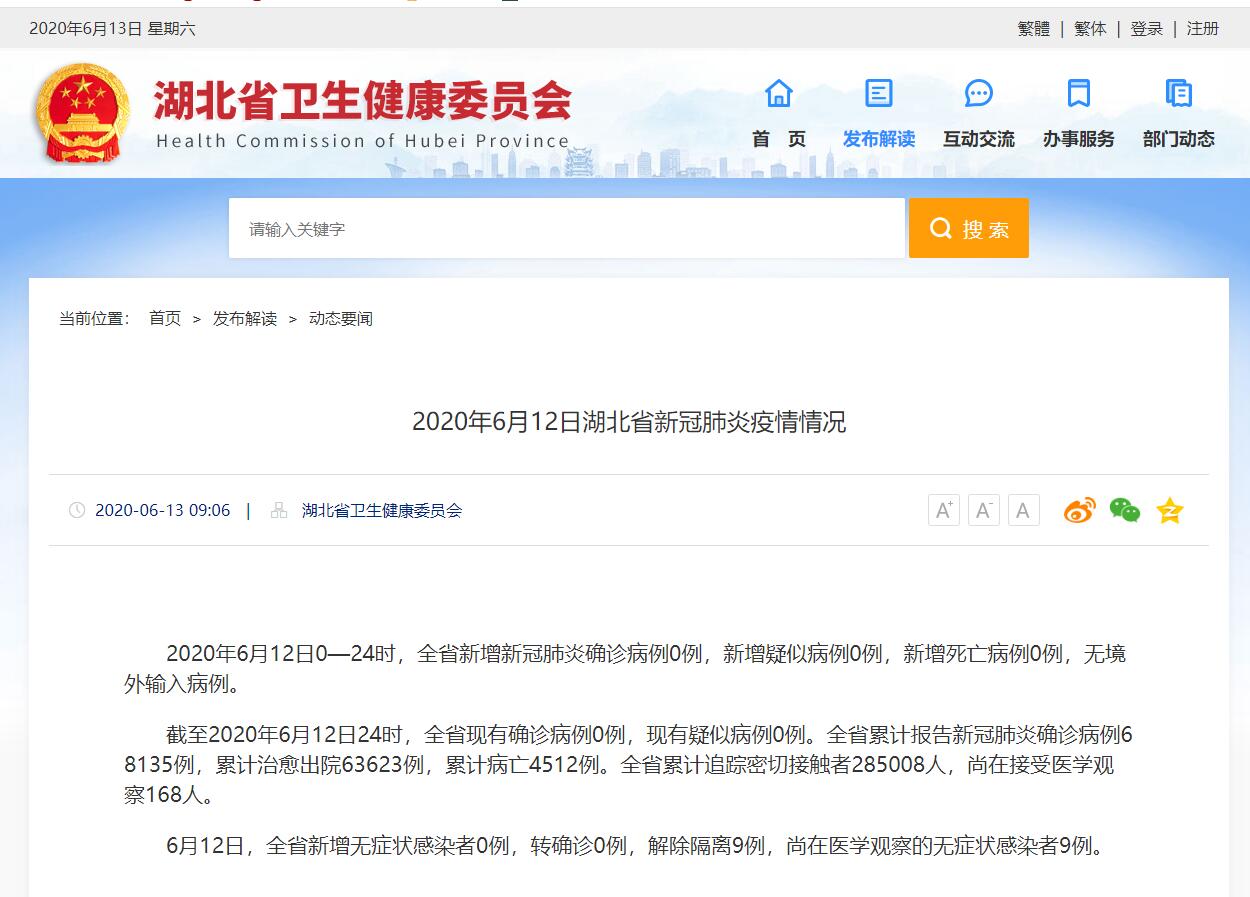The height and width of the screenshot is (897, 1250).
Task: Share to QQ Zone star icon
Action: point(1170,511)
